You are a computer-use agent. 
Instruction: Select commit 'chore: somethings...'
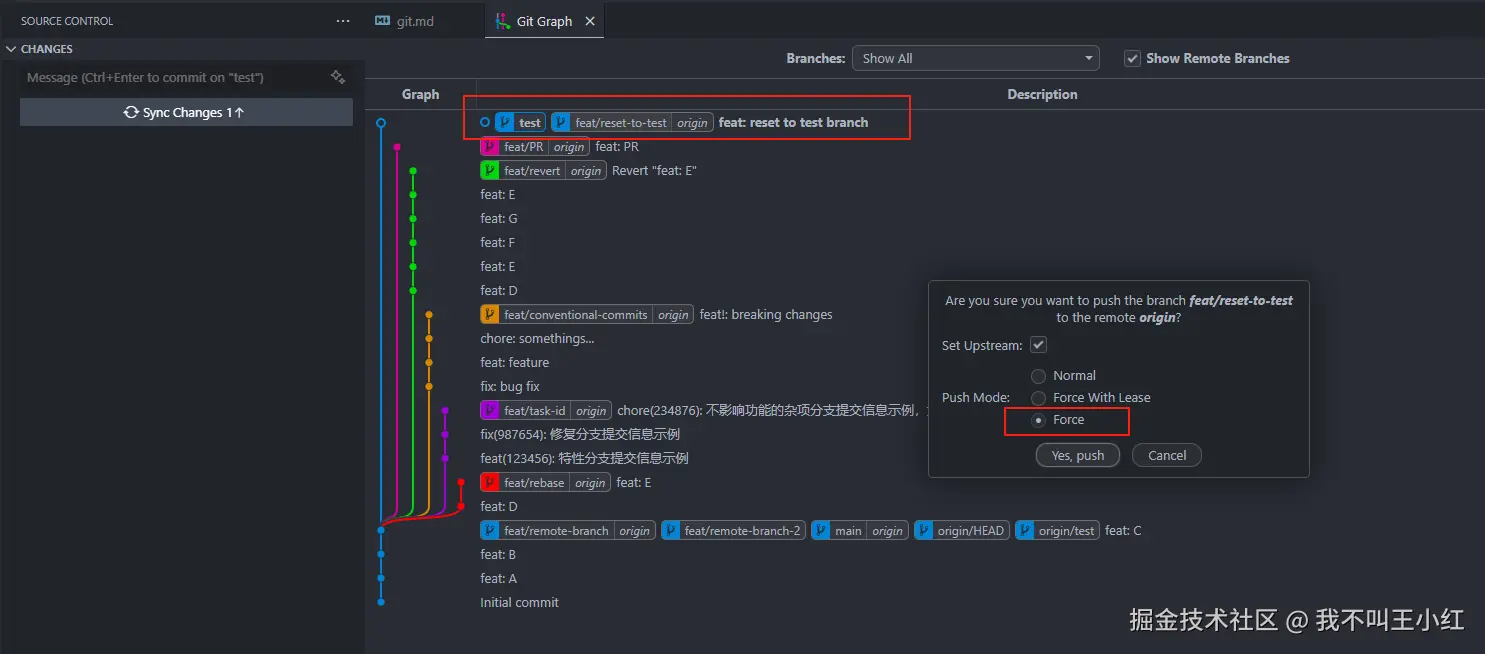[537, 338]
